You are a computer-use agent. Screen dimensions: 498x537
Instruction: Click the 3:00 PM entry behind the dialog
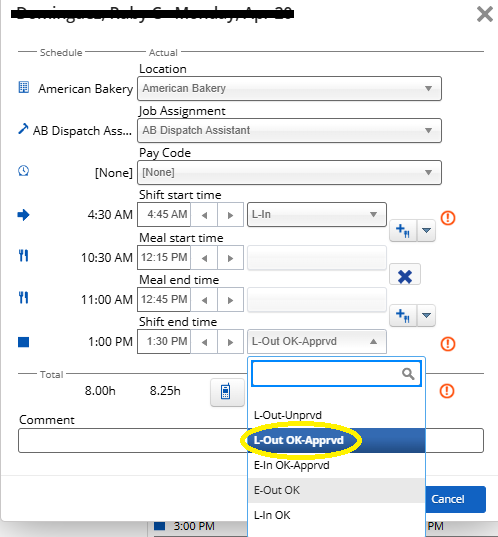click(x=194, y=526)
